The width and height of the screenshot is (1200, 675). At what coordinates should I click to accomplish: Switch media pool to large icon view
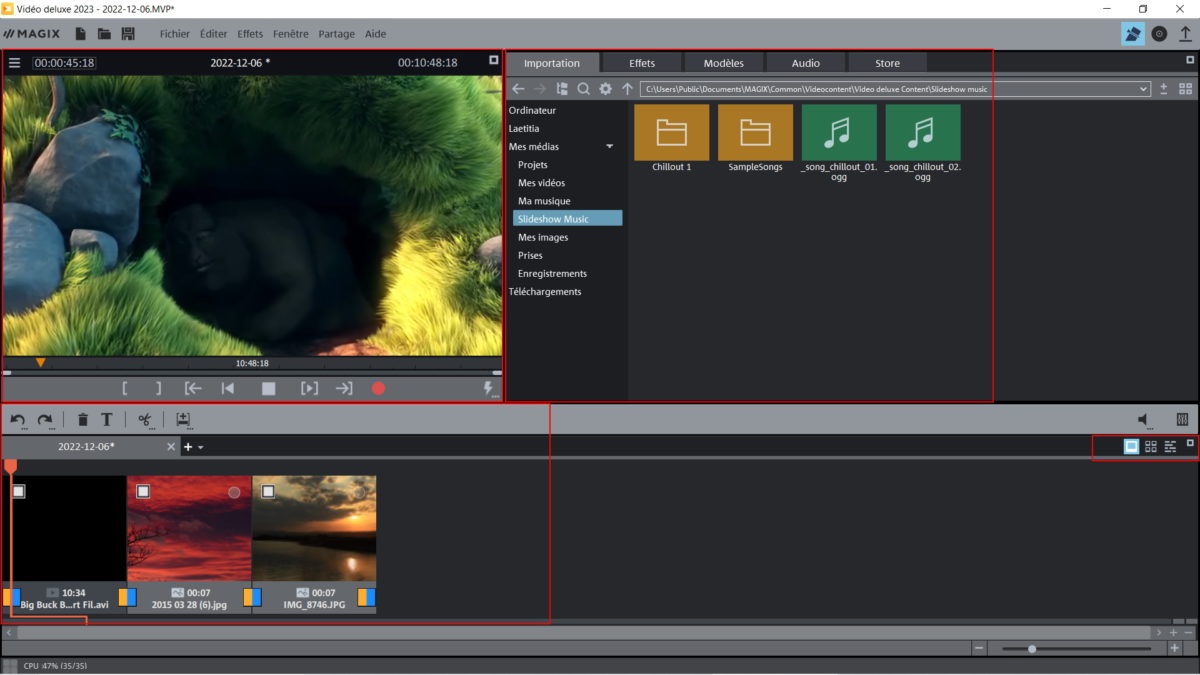(1186, 89)
